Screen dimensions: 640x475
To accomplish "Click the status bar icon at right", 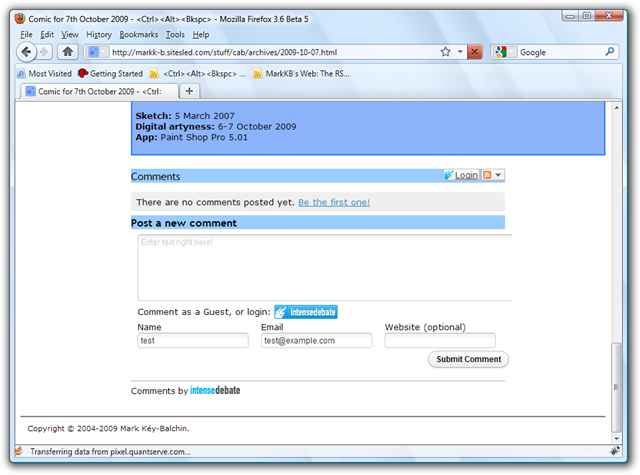I will 614,451.
